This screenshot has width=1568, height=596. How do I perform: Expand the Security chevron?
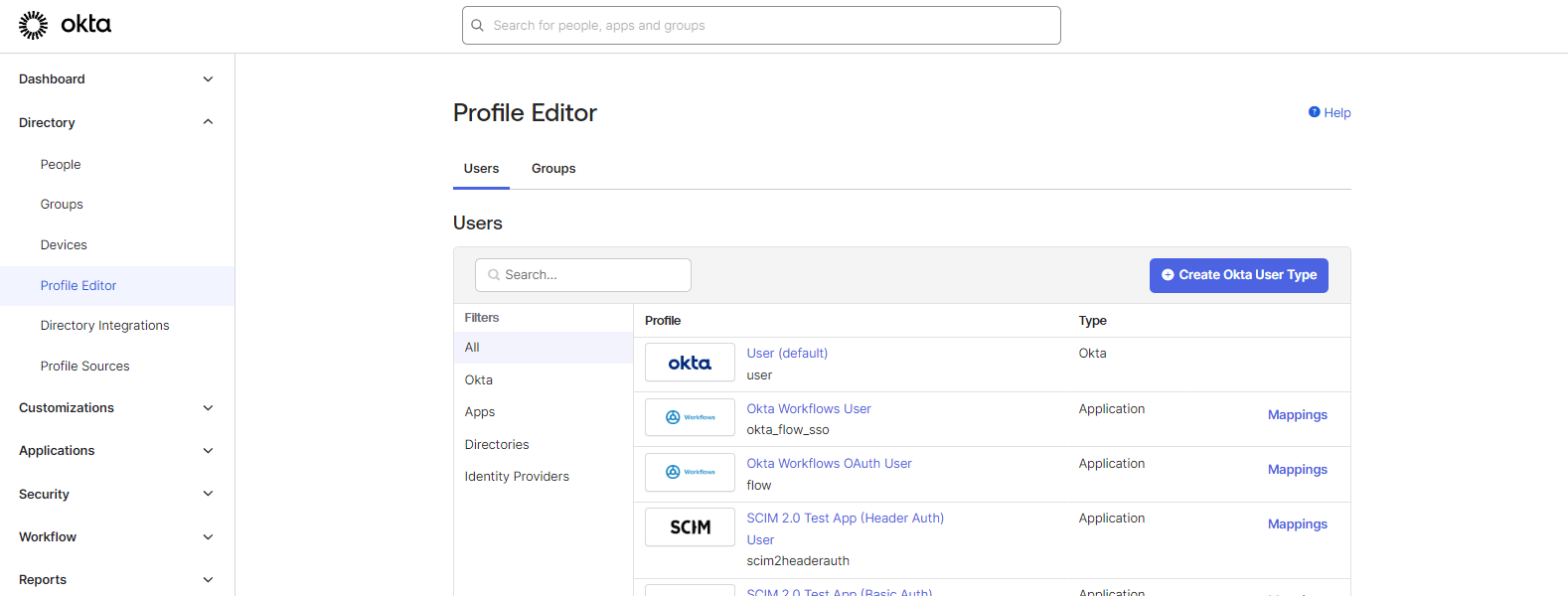(x=208, y=494)
